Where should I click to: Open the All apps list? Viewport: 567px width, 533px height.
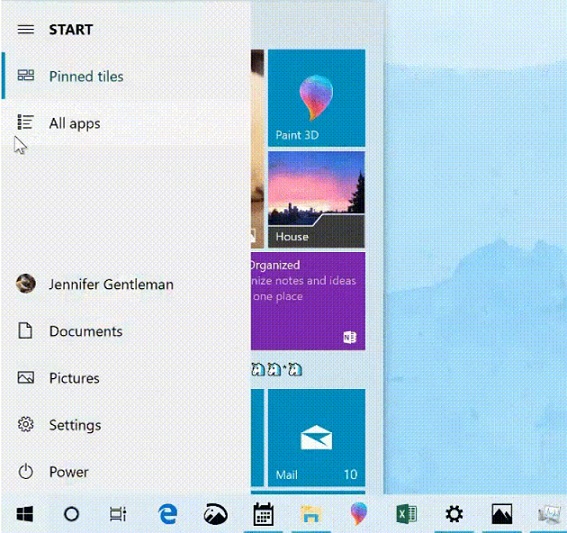click(126, 123)
